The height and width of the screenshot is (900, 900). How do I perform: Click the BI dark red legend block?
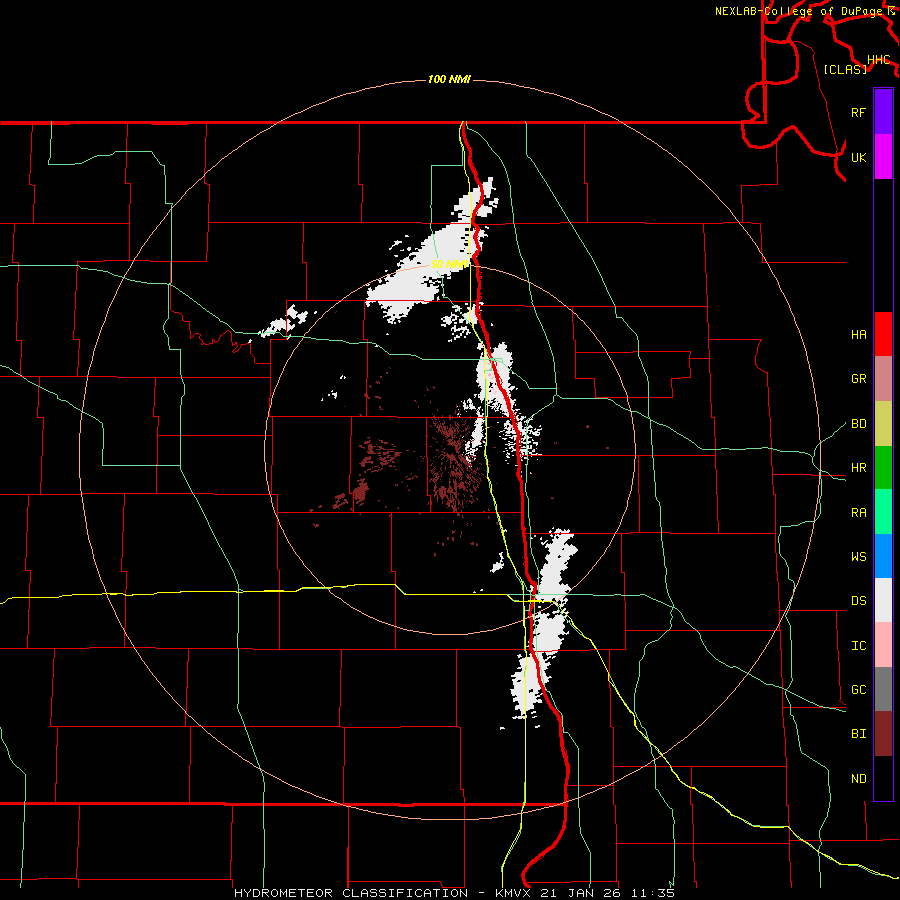pos(883,733)
